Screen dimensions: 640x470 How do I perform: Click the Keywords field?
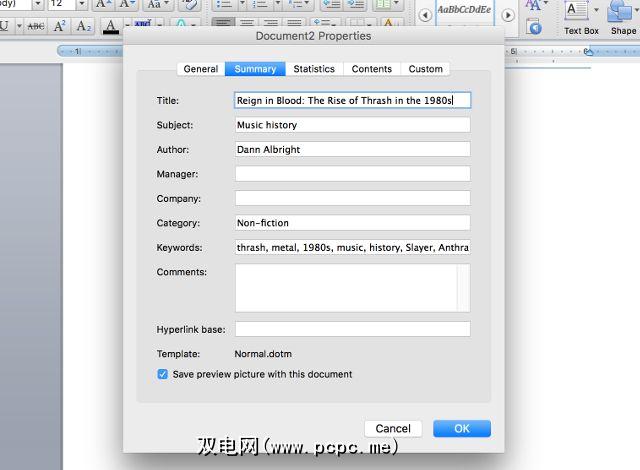353,247
